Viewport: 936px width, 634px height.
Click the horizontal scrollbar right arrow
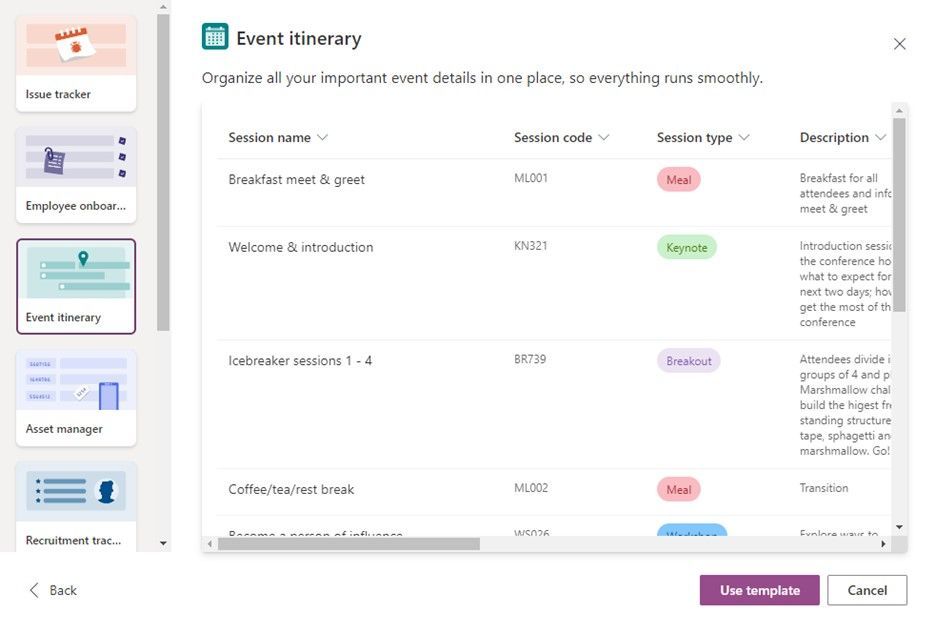[883, 544]
